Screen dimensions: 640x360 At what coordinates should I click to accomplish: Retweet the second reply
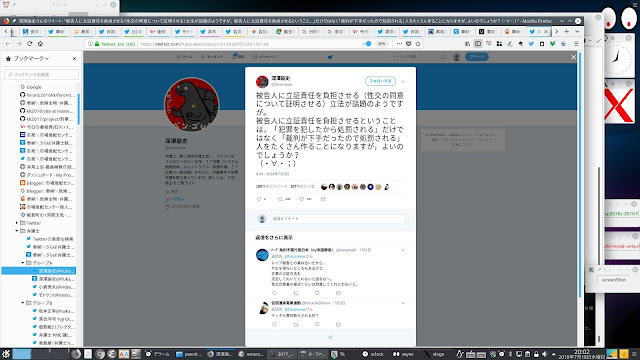click(x=296, y=324)
